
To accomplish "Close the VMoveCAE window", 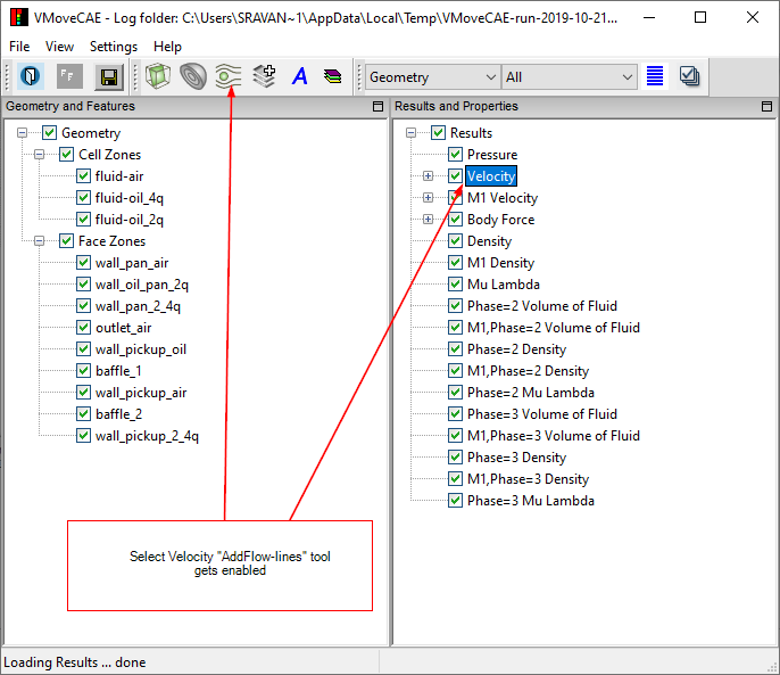I will point(752,17).
